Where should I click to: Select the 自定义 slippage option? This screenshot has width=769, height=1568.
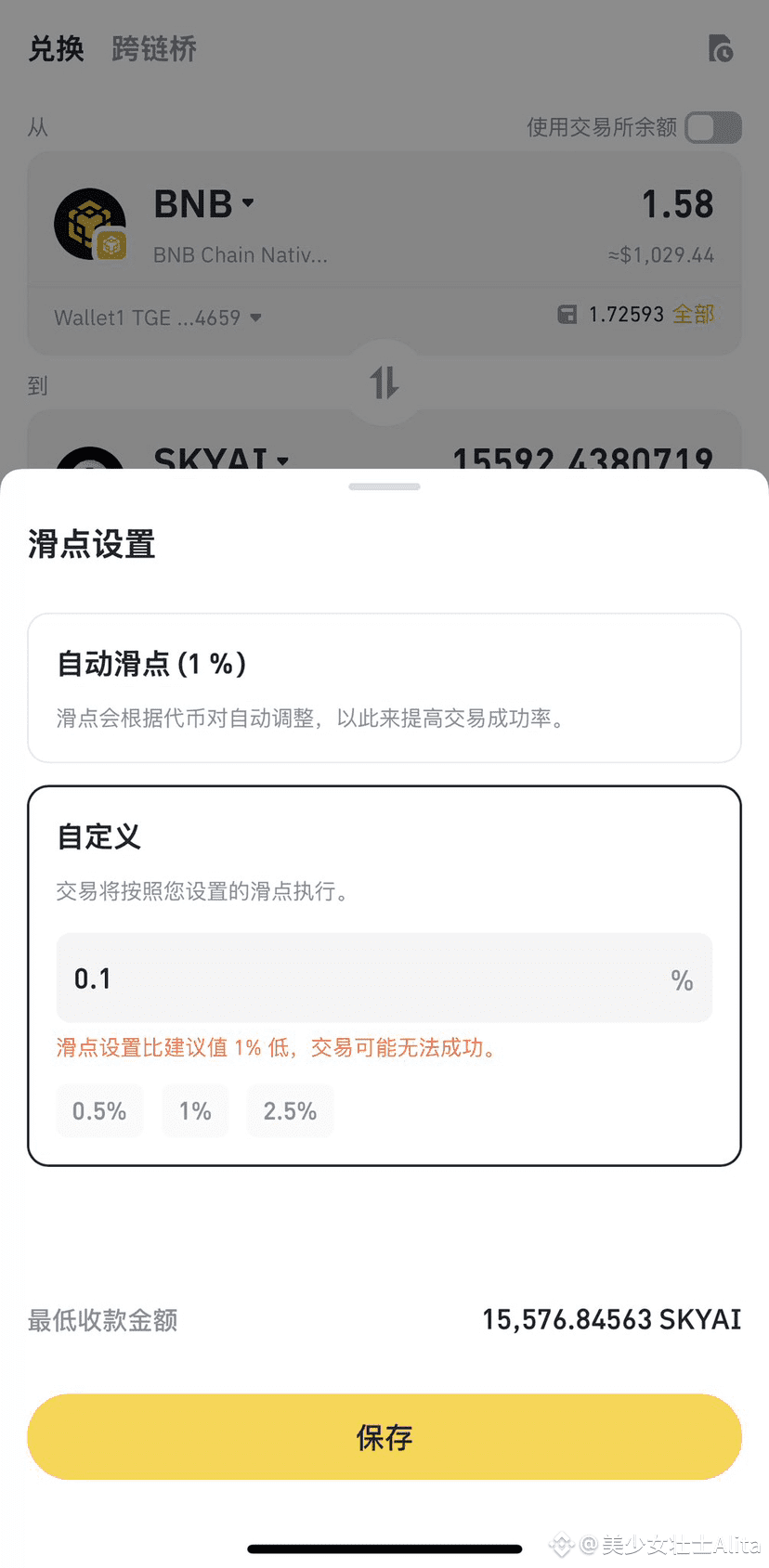click(384, 976)
